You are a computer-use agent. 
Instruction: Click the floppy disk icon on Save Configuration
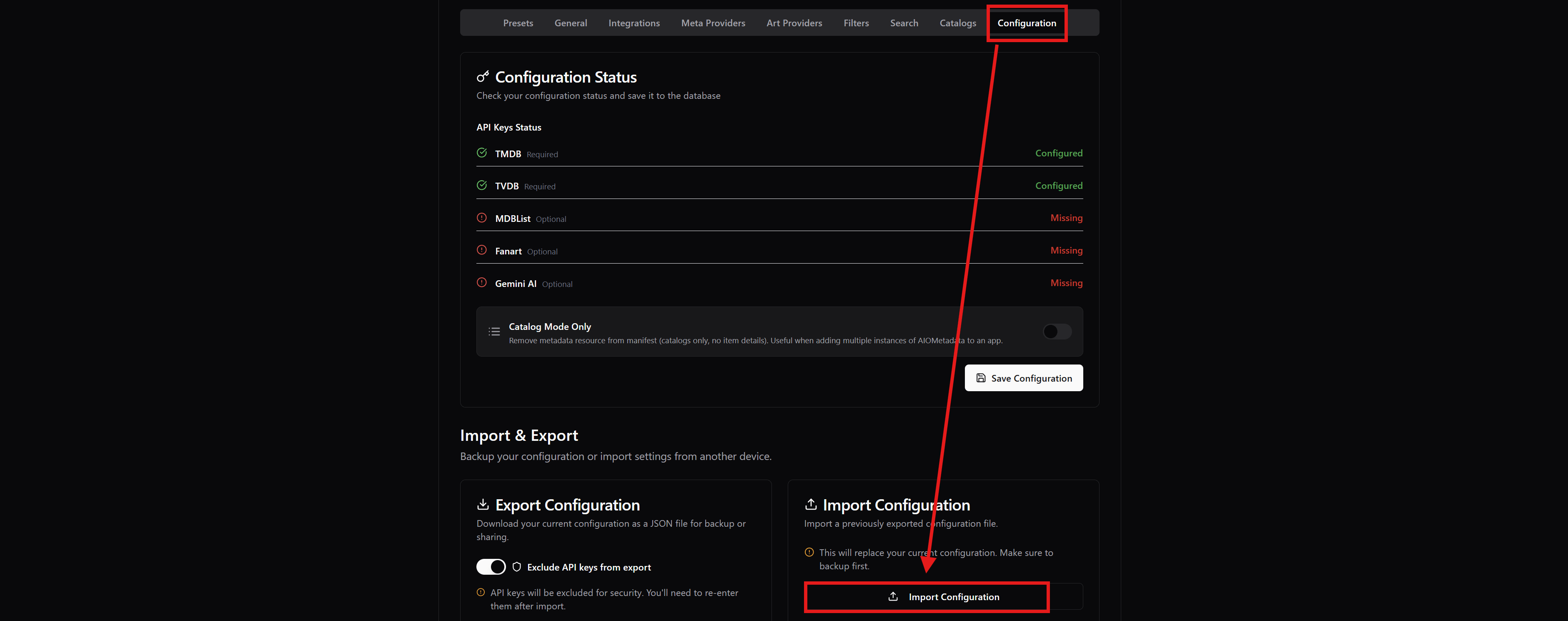tap(981, 378)
